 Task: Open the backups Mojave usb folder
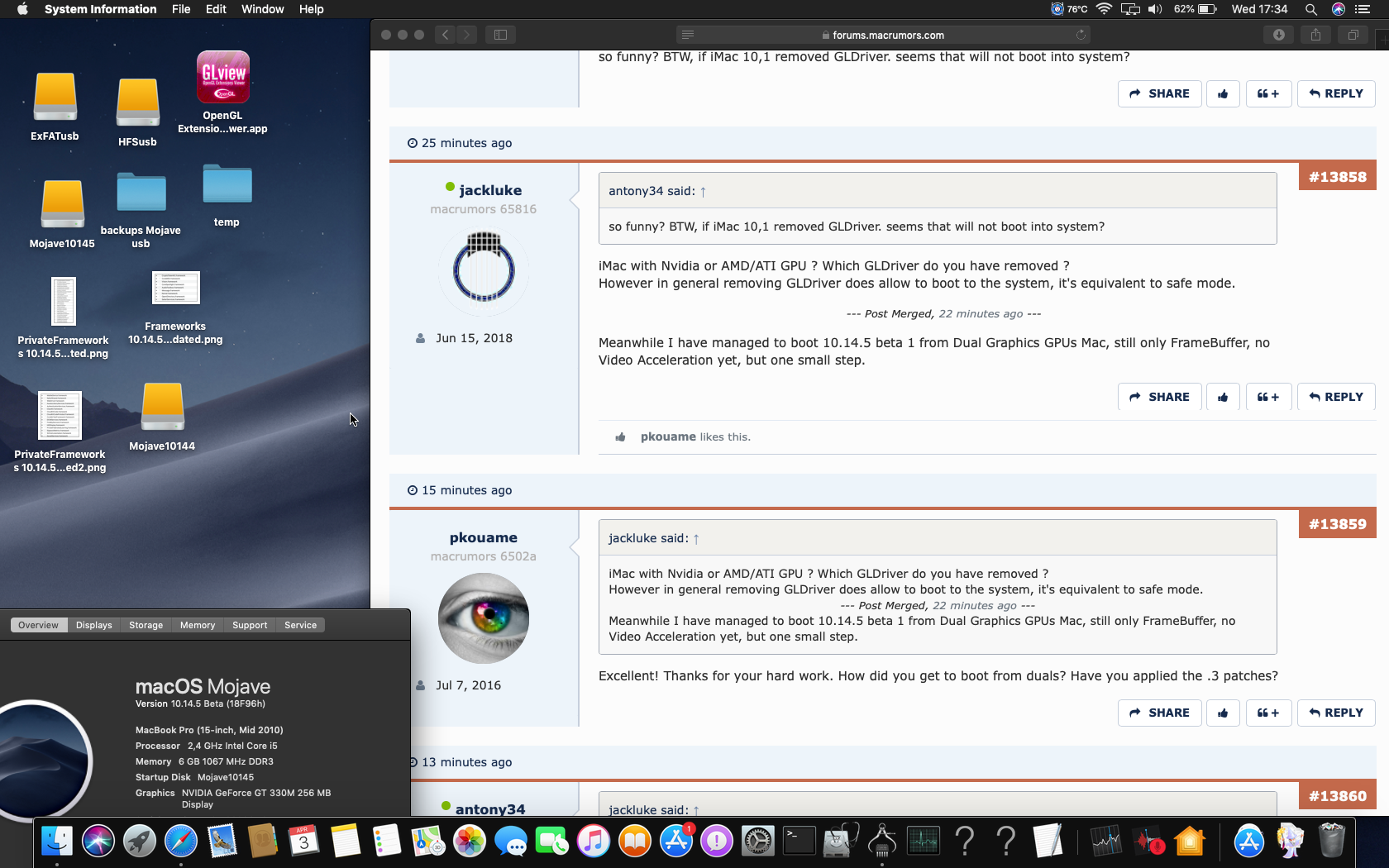pyautogui.click(x=141, y=193)
